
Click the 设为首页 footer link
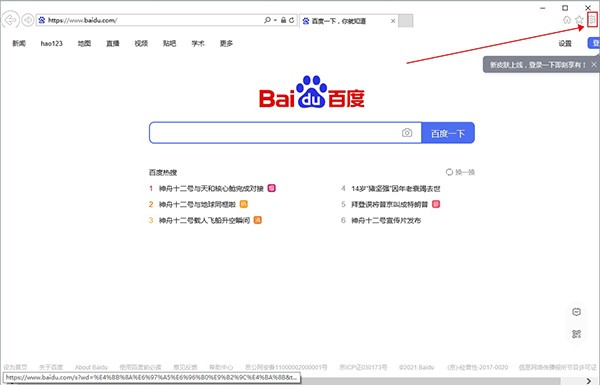(x=15, y=367)
